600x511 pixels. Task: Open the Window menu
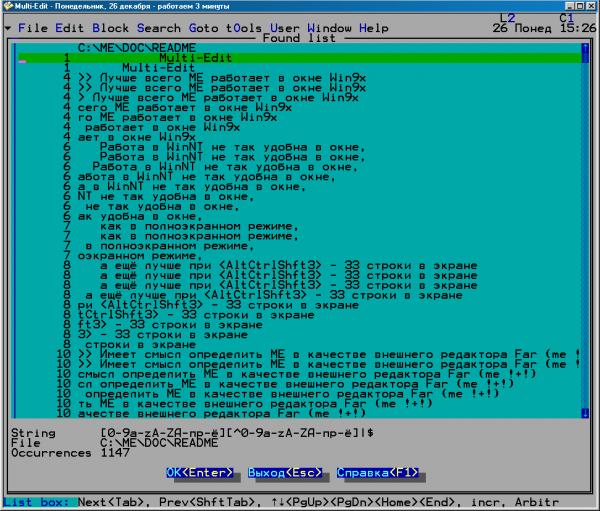[329, 28]
